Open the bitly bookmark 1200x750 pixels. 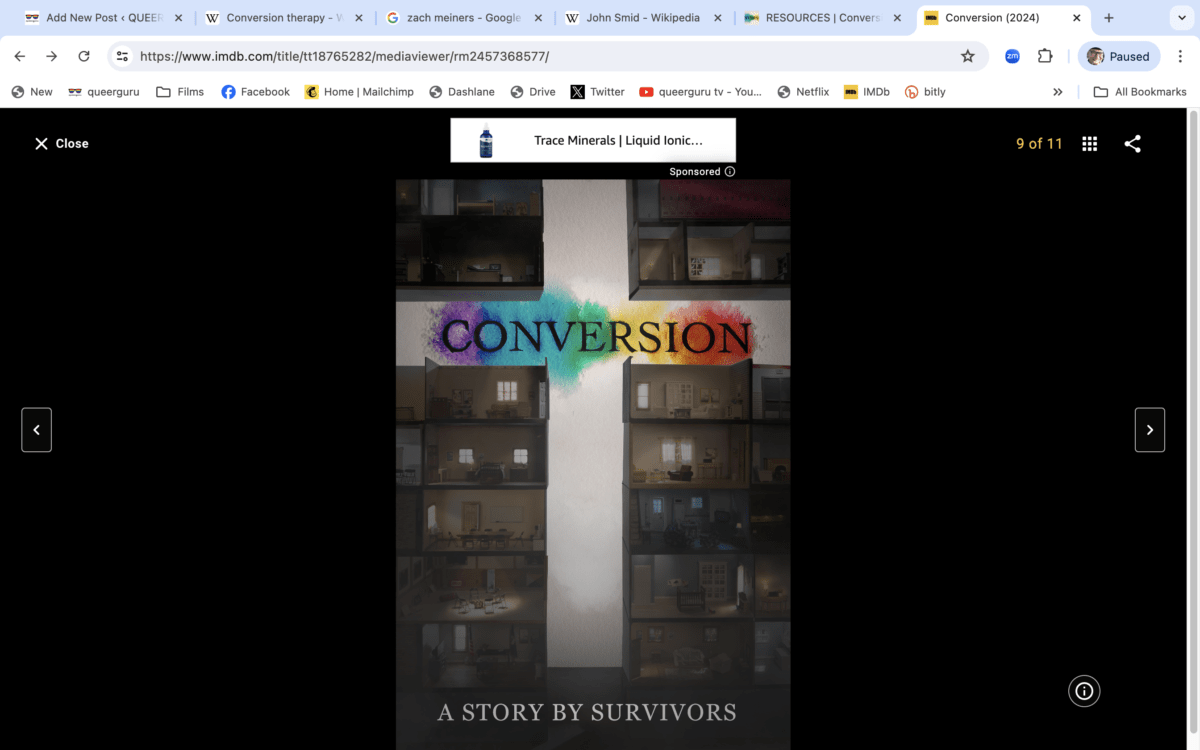pyautogui.click(x=925, y=92)
